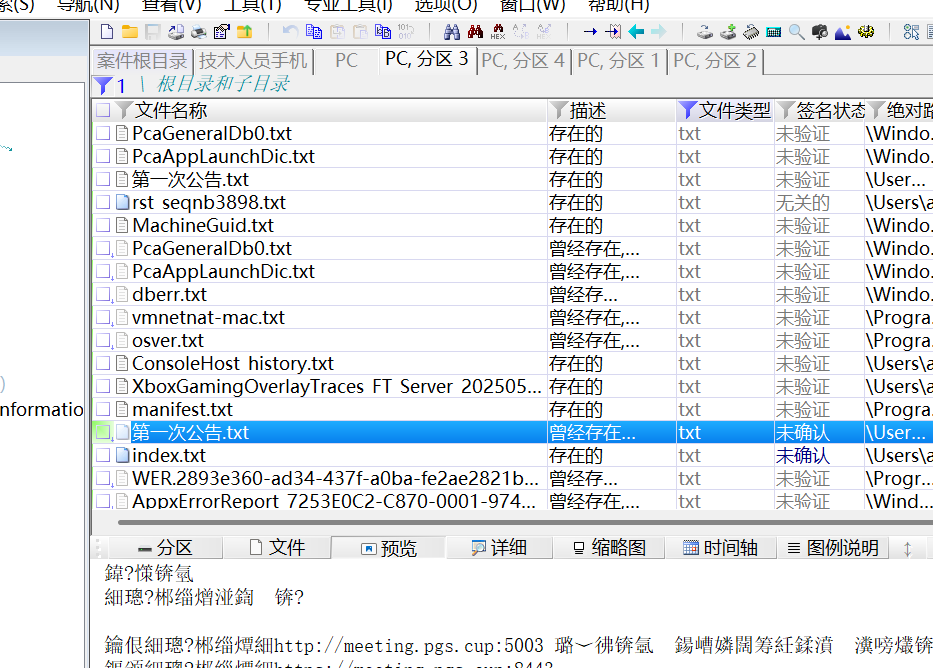The height and width of the screenshot is (668, 933).
Task: Check the ConsoleHost history.txt checkbox
Action: pyautogui.click(x=103, y=363)
